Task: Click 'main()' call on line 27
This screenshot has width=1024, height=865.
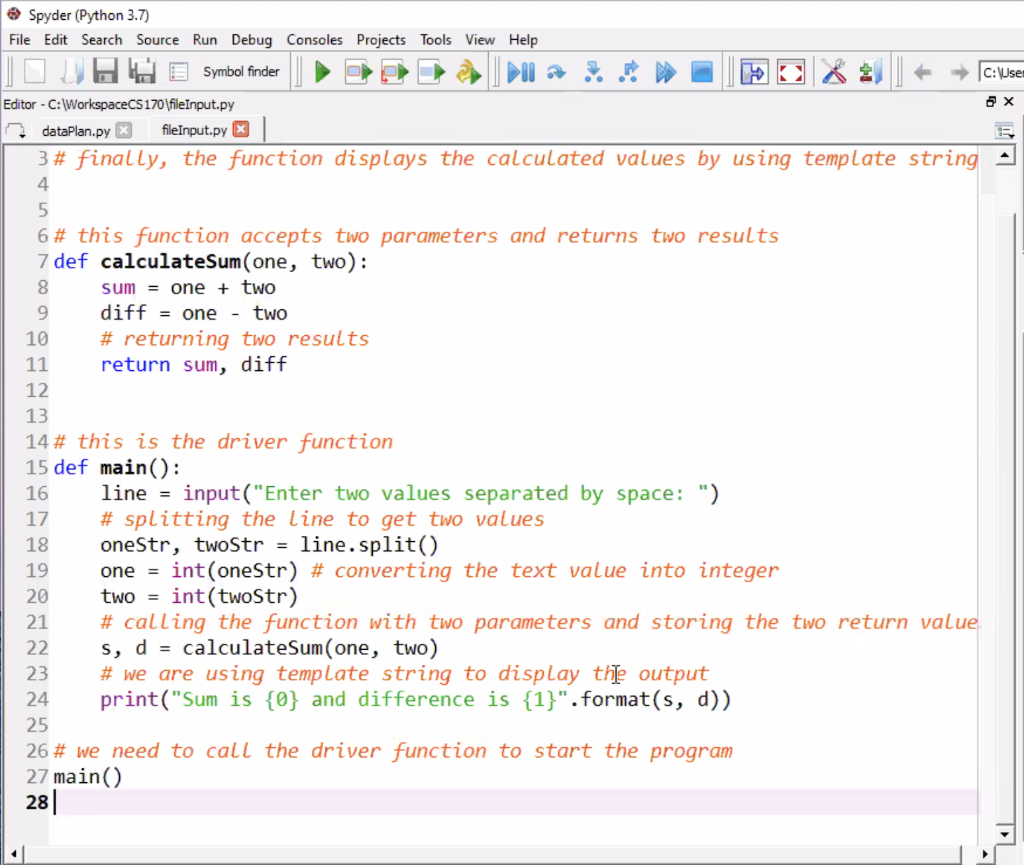Action: pyautogui.click(x=88, y=777)
